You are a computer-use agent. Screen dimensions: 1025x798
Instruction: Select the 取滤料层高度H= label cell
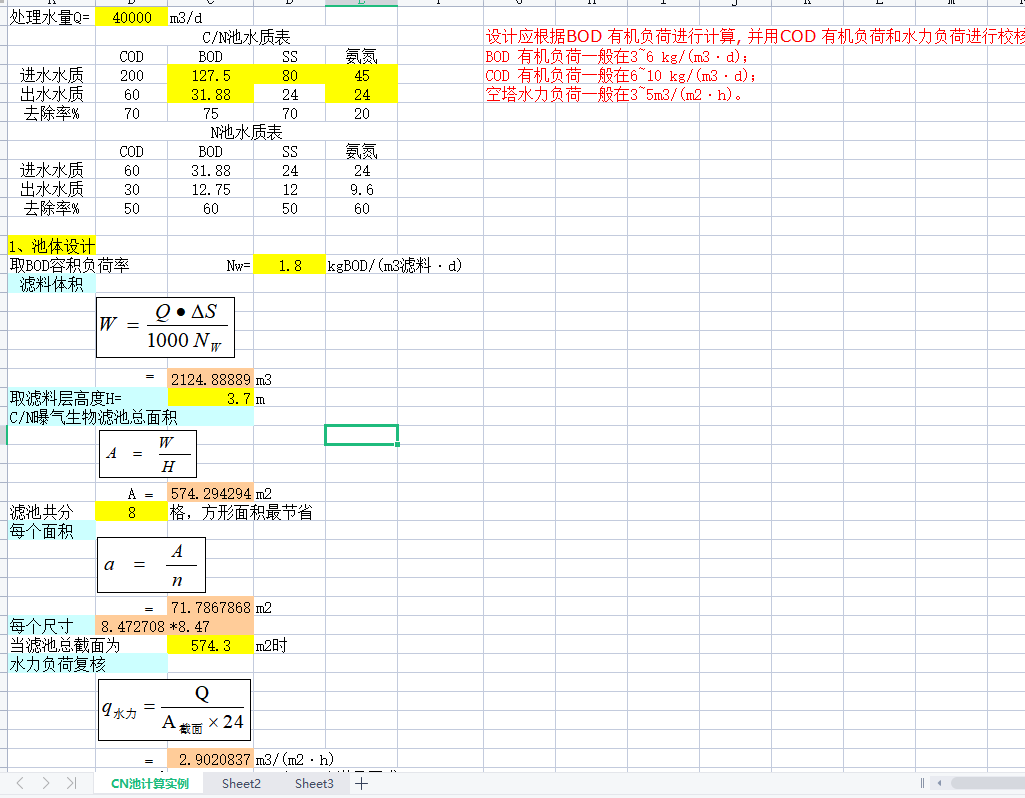click(x=88, y=398)
